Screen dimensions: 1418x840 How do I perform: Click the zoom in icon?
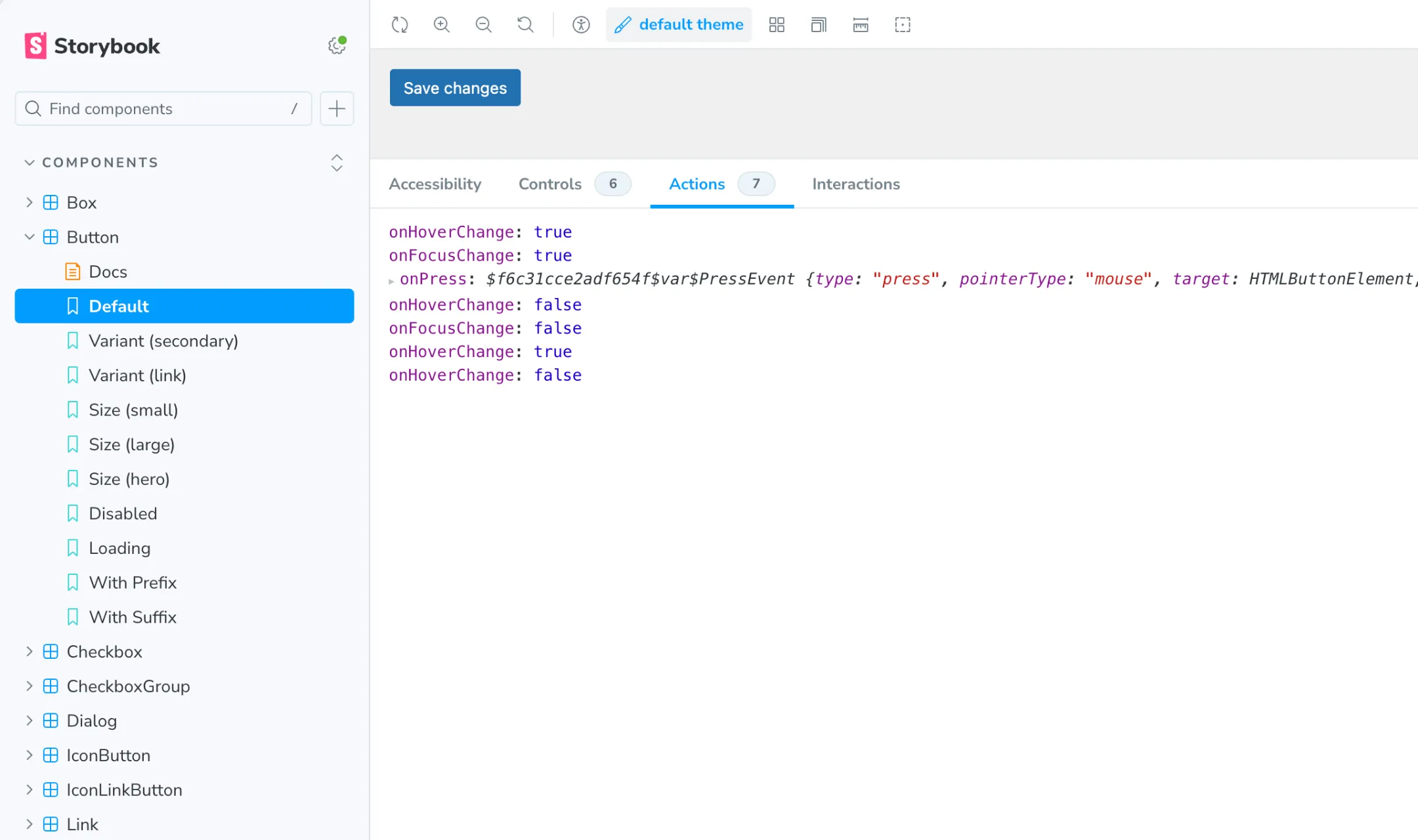click(x=442, y=25)
